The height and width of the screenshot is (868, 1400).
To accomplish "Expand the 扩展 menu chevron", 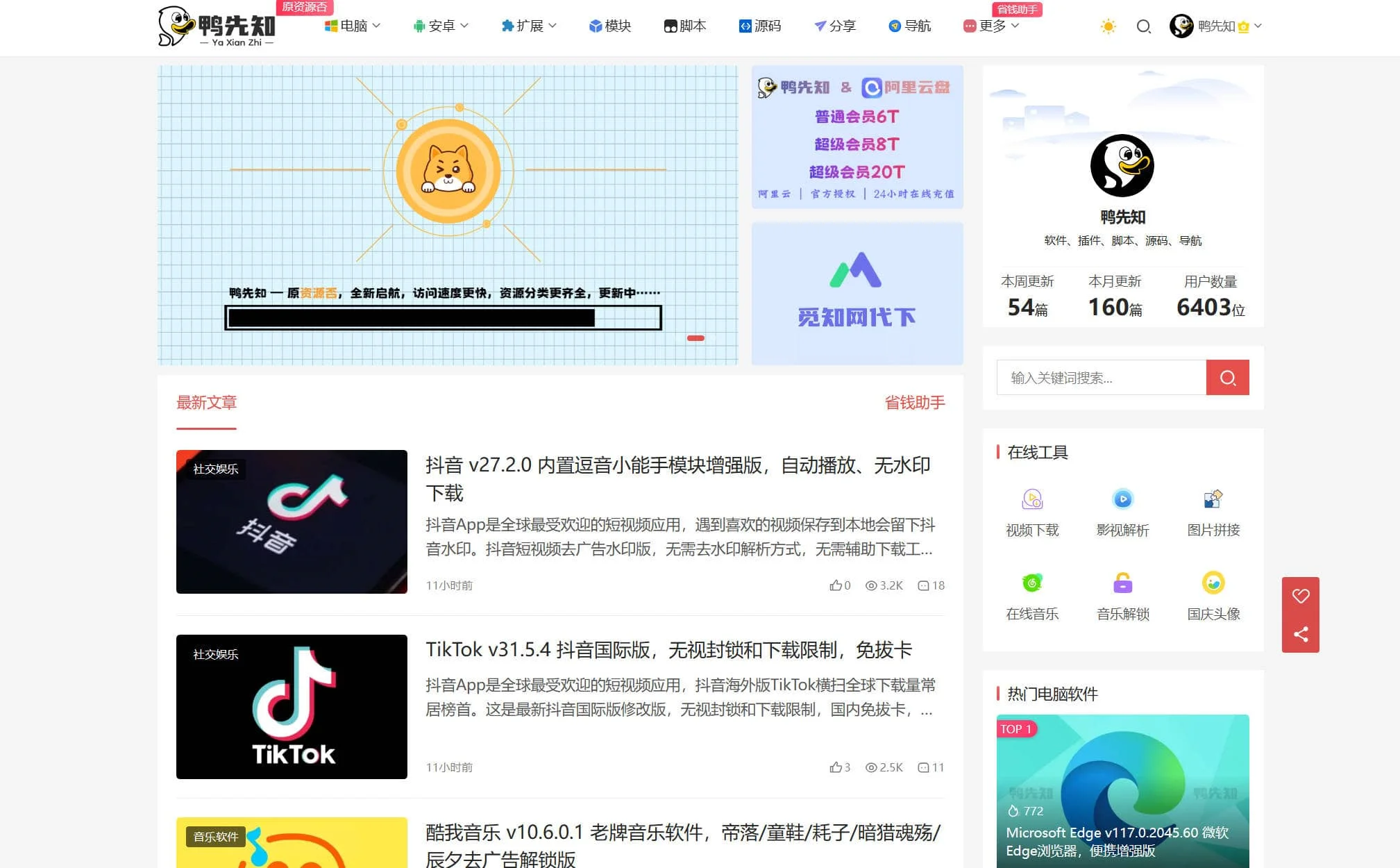I will pos(553,26).
